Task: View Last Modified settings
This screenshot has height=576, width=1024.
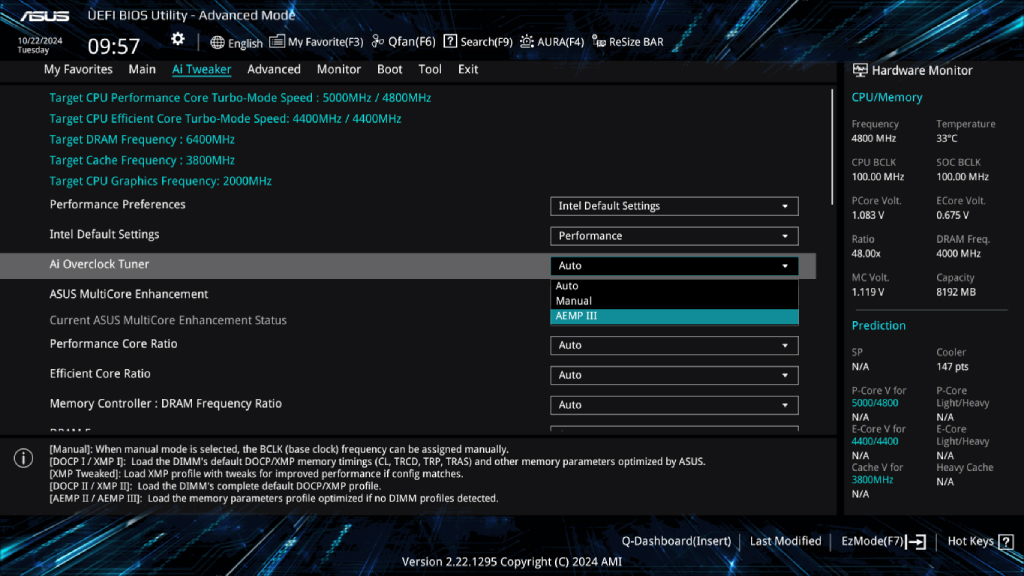Action: [x=785, y=541]
